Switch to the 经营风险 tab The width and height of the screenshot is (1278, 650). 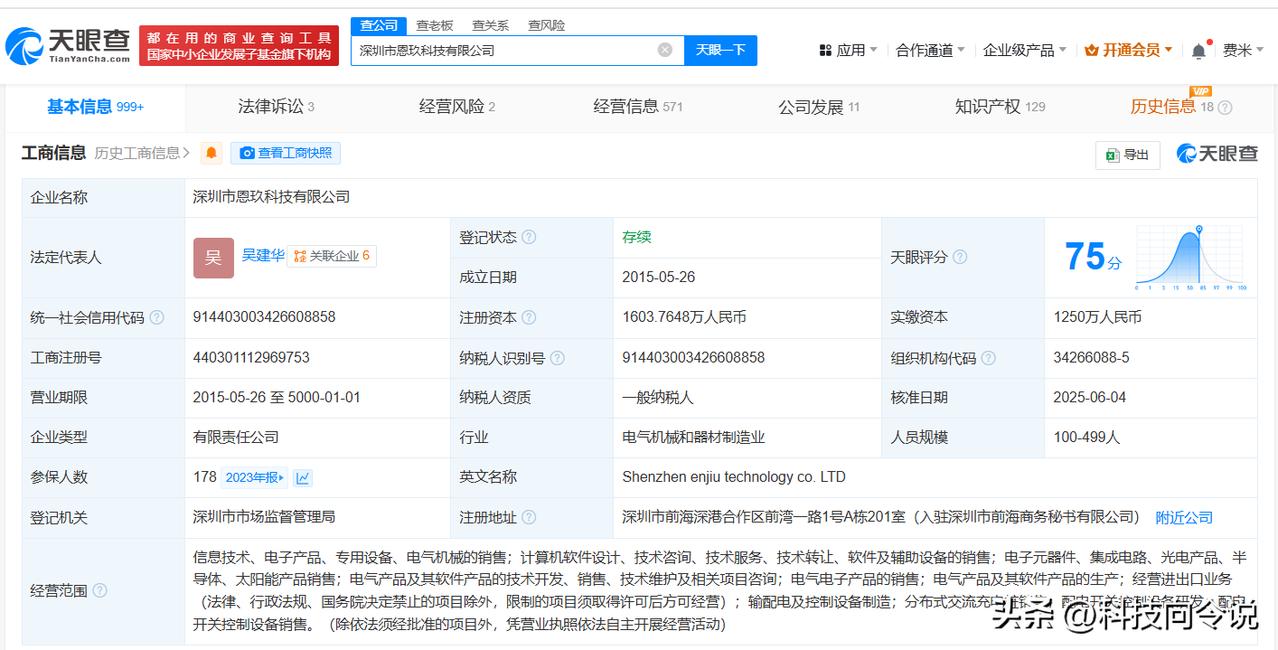[457, 107]
